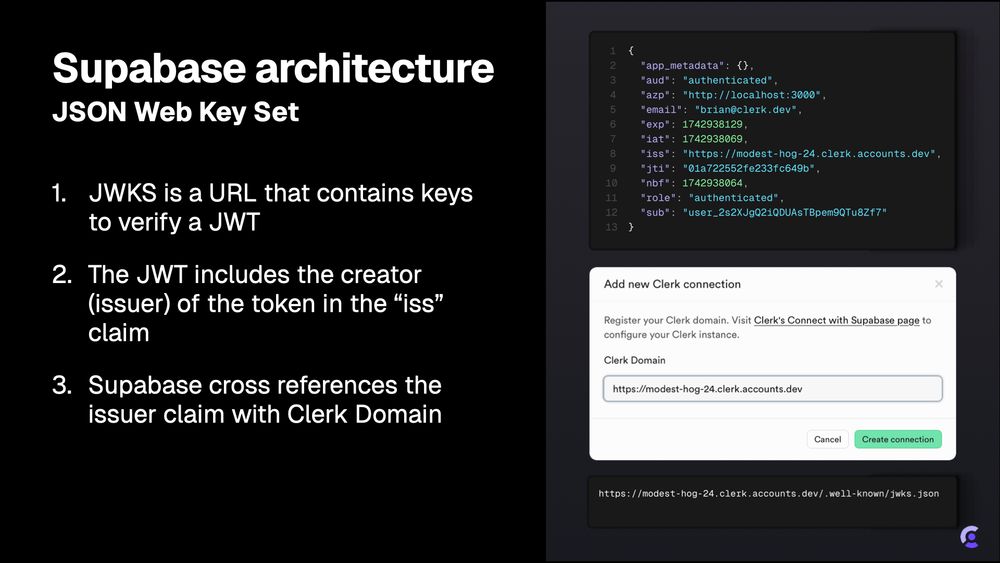This screenshot has width=1000, height=563.
Task: Click the JSON Web Key Set subtitle
Action: (x=175, y=112)
